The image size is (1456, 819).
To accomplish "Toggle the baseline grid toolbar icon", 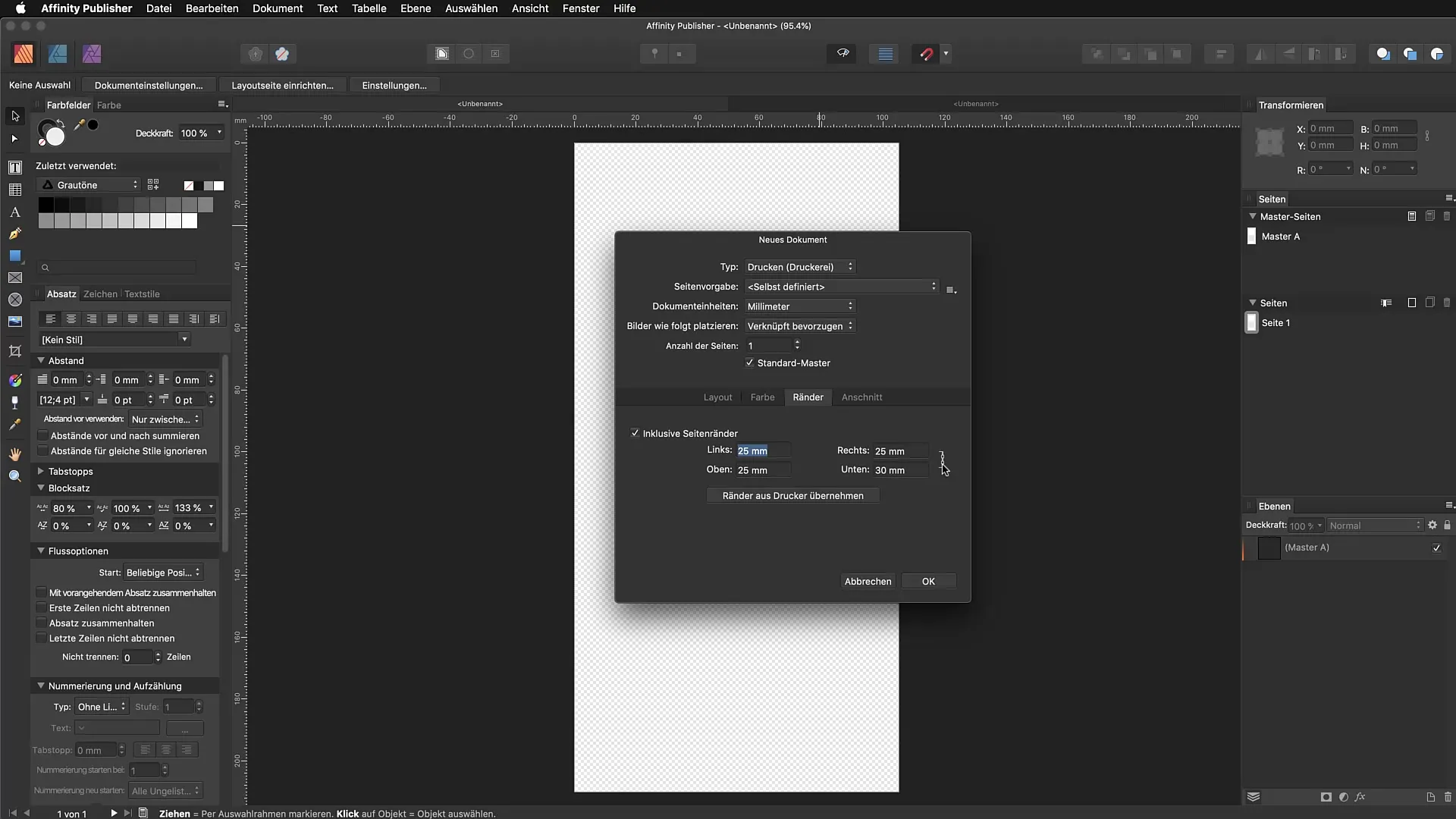I will [885, 54].
